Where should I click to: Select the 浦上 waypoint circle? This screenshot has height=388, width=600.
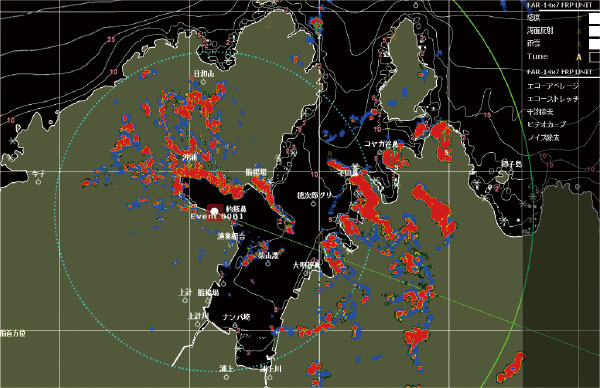click(227, 377)
